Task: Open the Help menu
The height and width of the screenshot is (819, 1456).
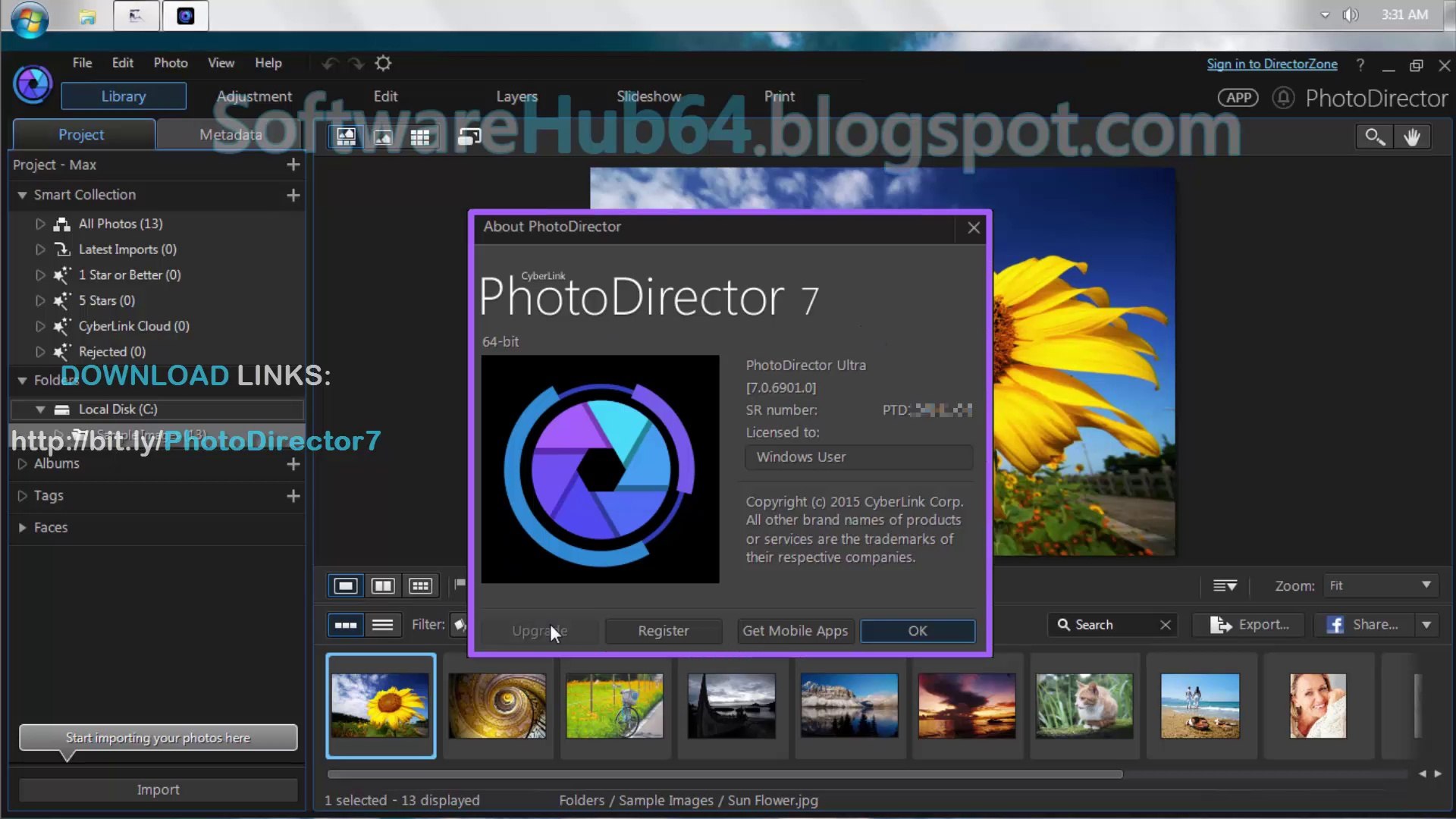Action: 268,63
